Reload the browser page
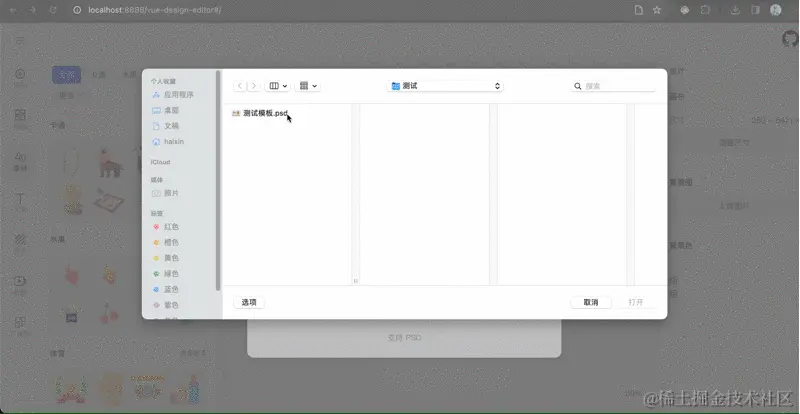The image size is (800, 414). (x=53, y=10)
